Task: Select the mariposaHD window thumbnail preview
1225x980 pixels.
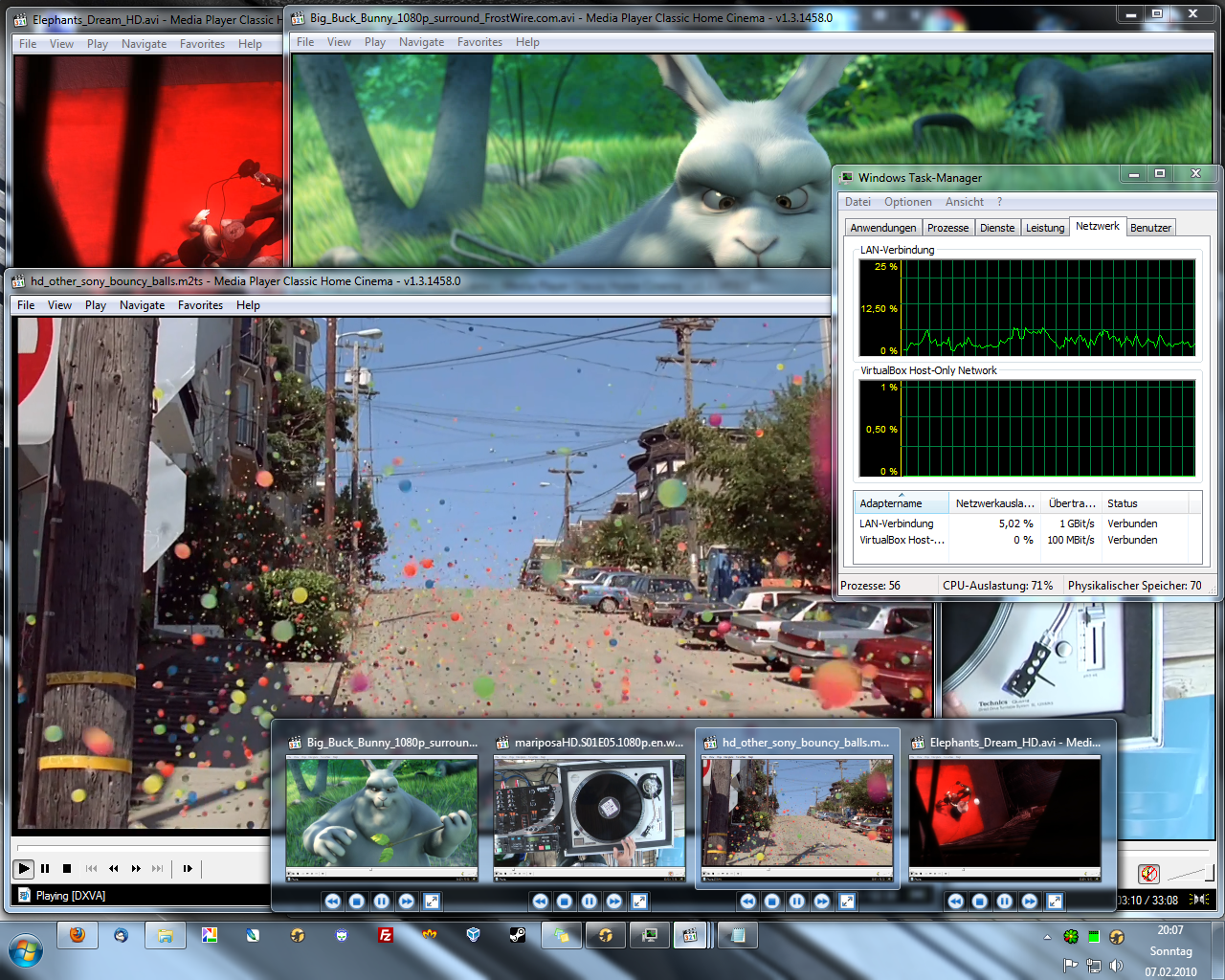Action: pos(590,818)
